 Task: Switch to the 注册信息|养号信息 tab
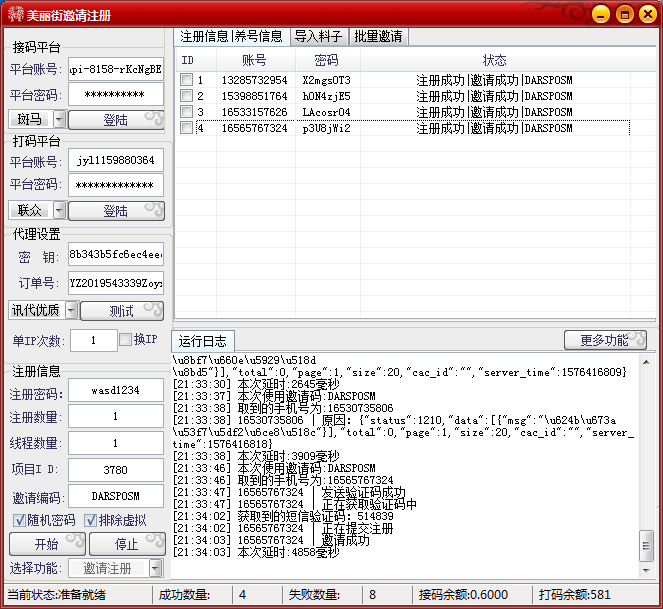pyautogui.click(x=231, y=36)
